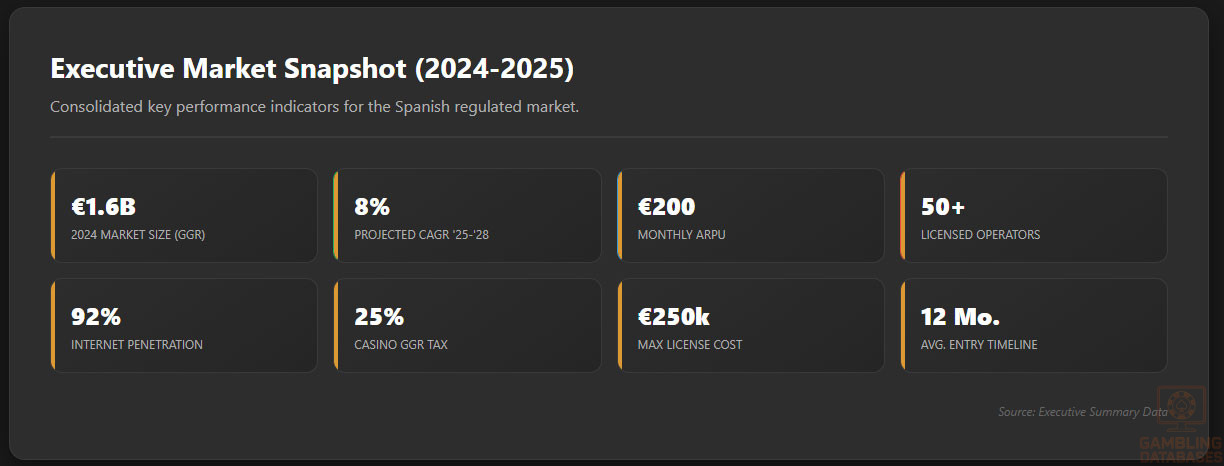The image size is (1224, 466).
Task: Click the Projected CAGR '25-'28 label
Action: point(428,235)
